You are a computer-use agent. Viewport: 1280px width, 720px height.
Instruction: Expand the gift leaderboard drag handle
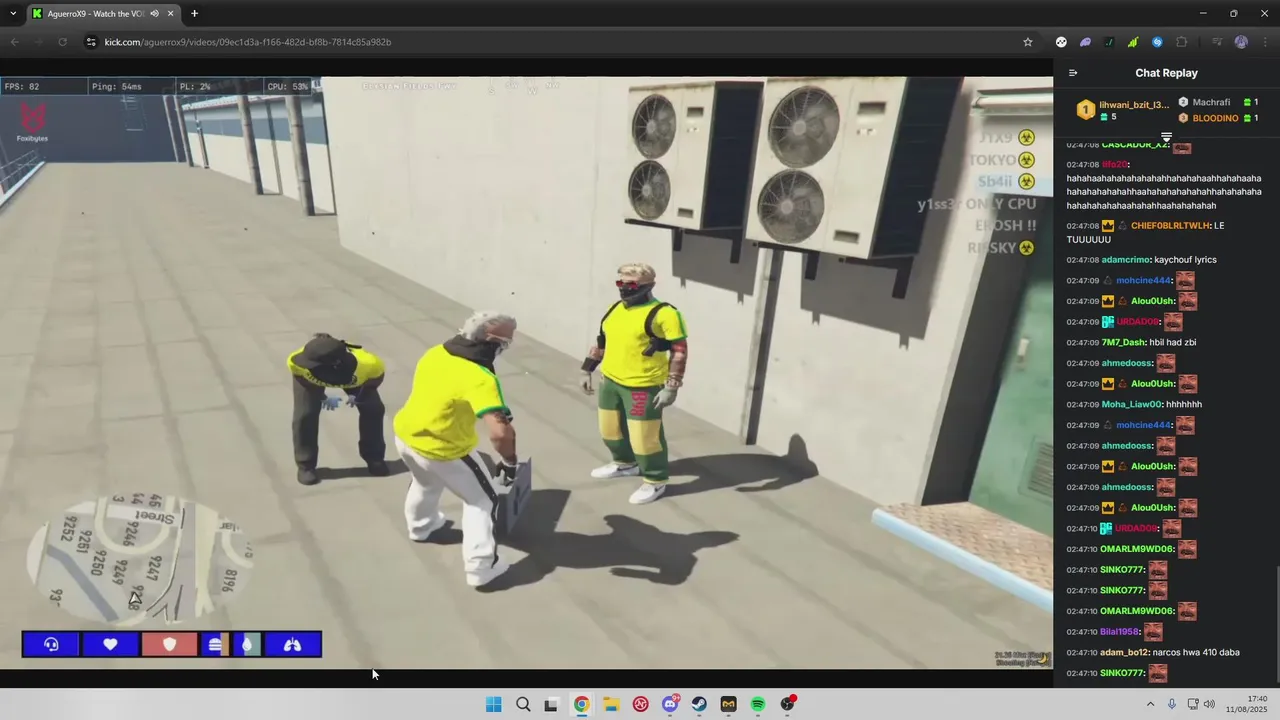[x=1166, y=137]
